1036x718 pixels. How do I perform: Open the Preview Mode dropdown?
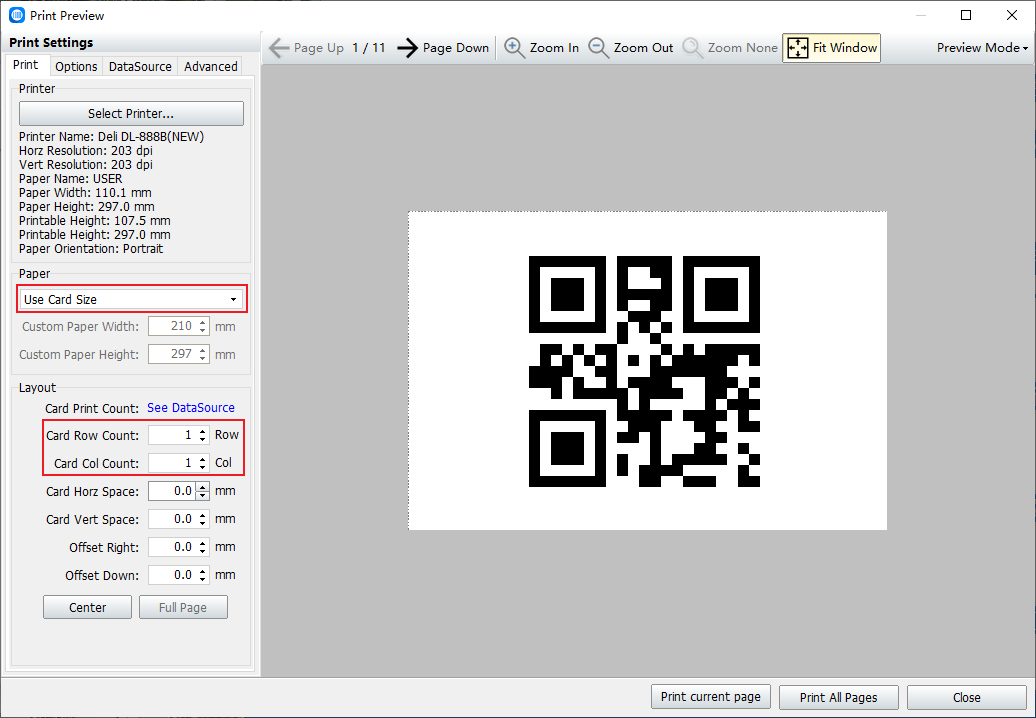982,48
